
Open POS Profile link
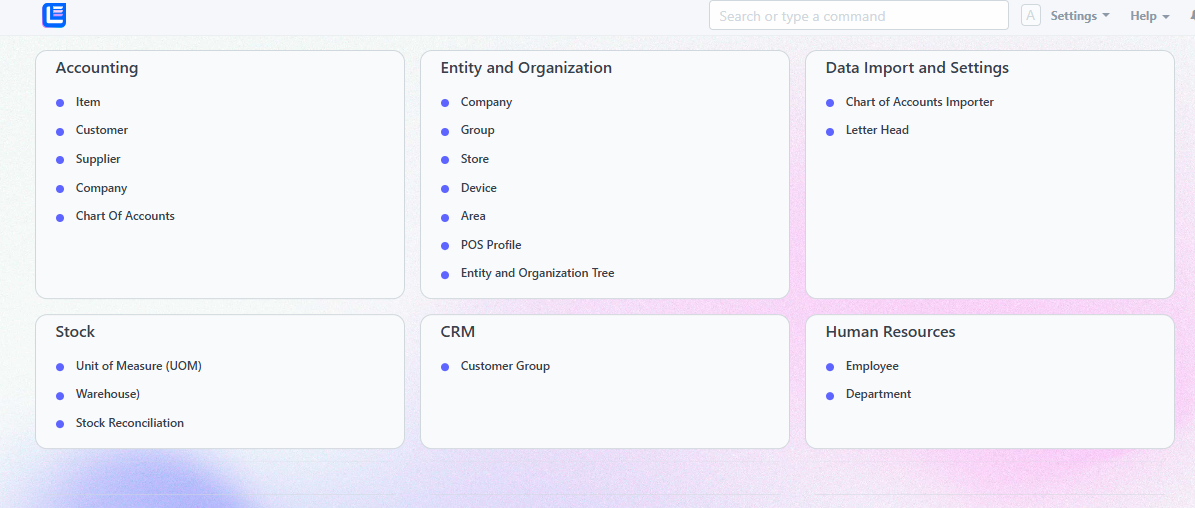click(x=491, y=245)
